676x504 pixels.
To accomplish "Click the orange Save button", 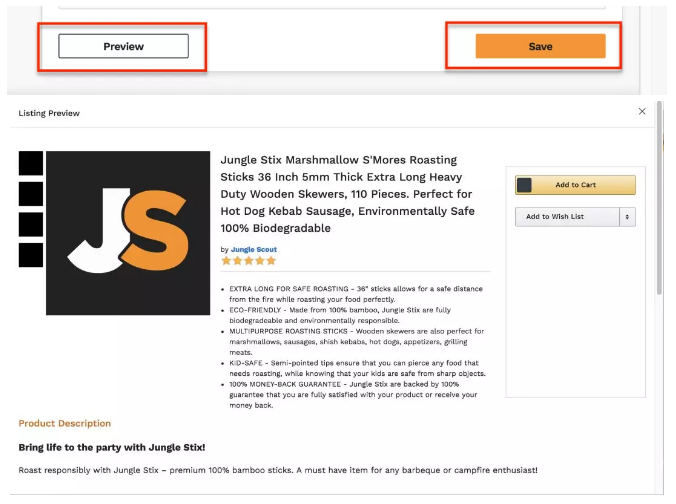I will click(540, 46).
